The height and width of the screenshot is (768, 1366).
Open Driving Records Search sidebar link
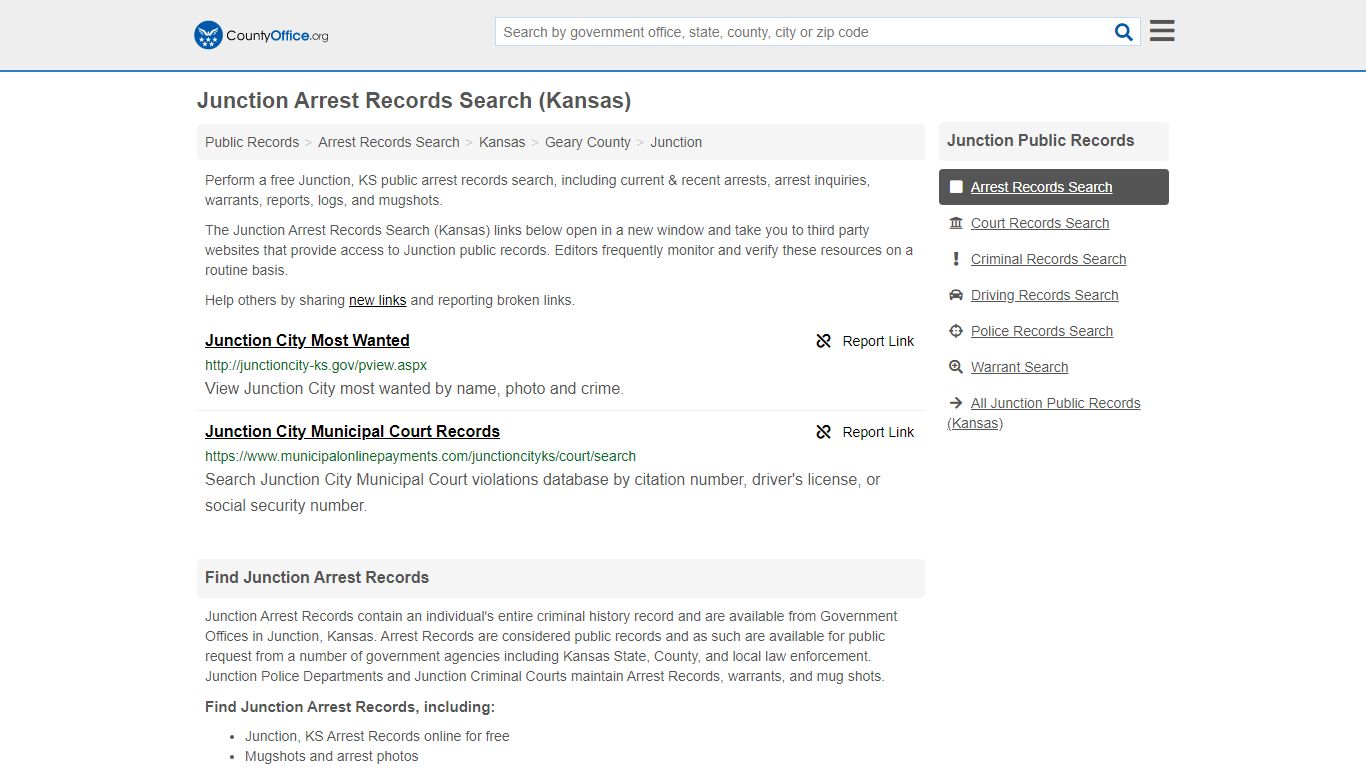pyautogui.click(x=1044, y=295)
